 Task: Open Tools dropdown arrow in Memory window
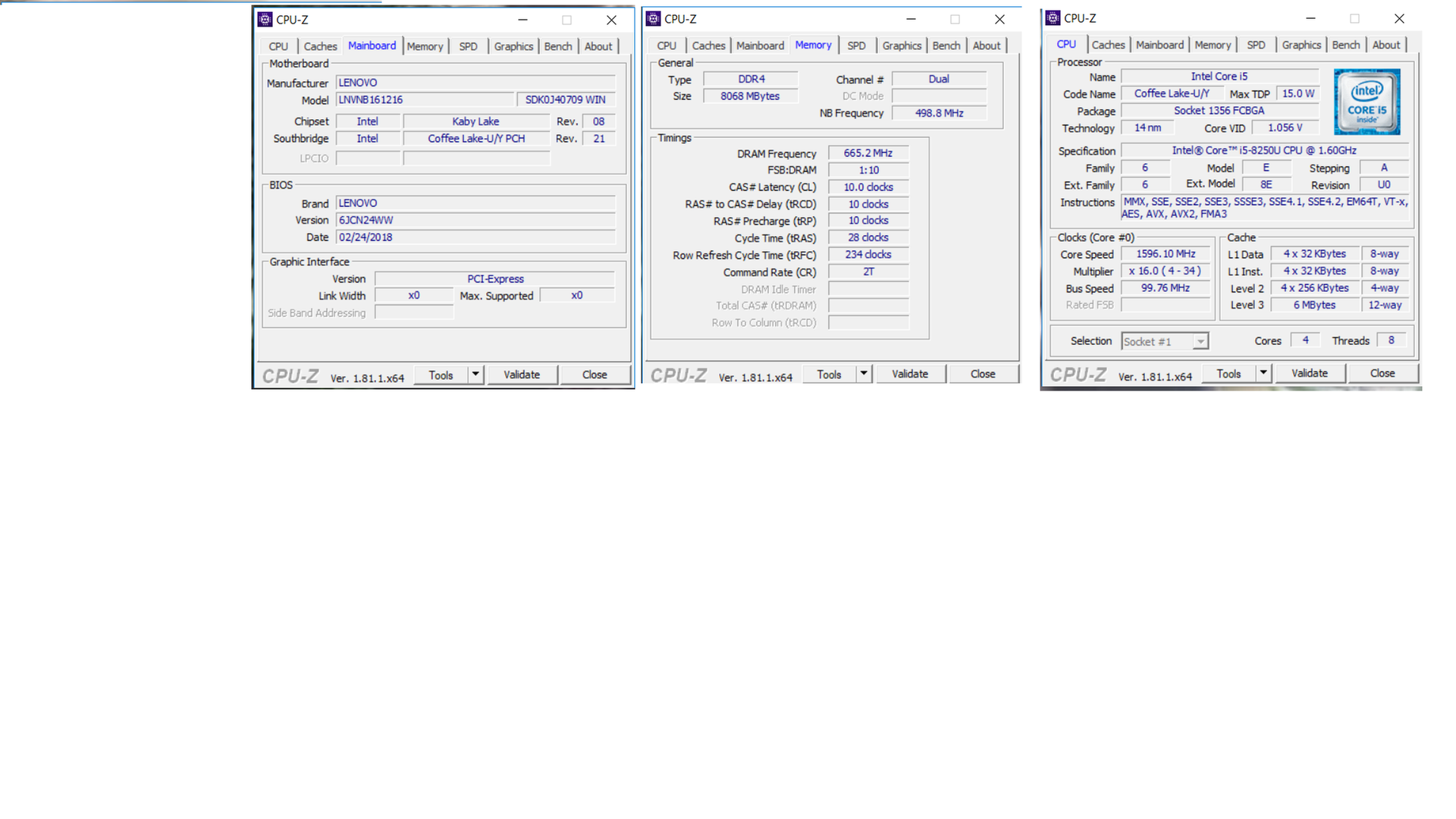[x=864, y=374]
